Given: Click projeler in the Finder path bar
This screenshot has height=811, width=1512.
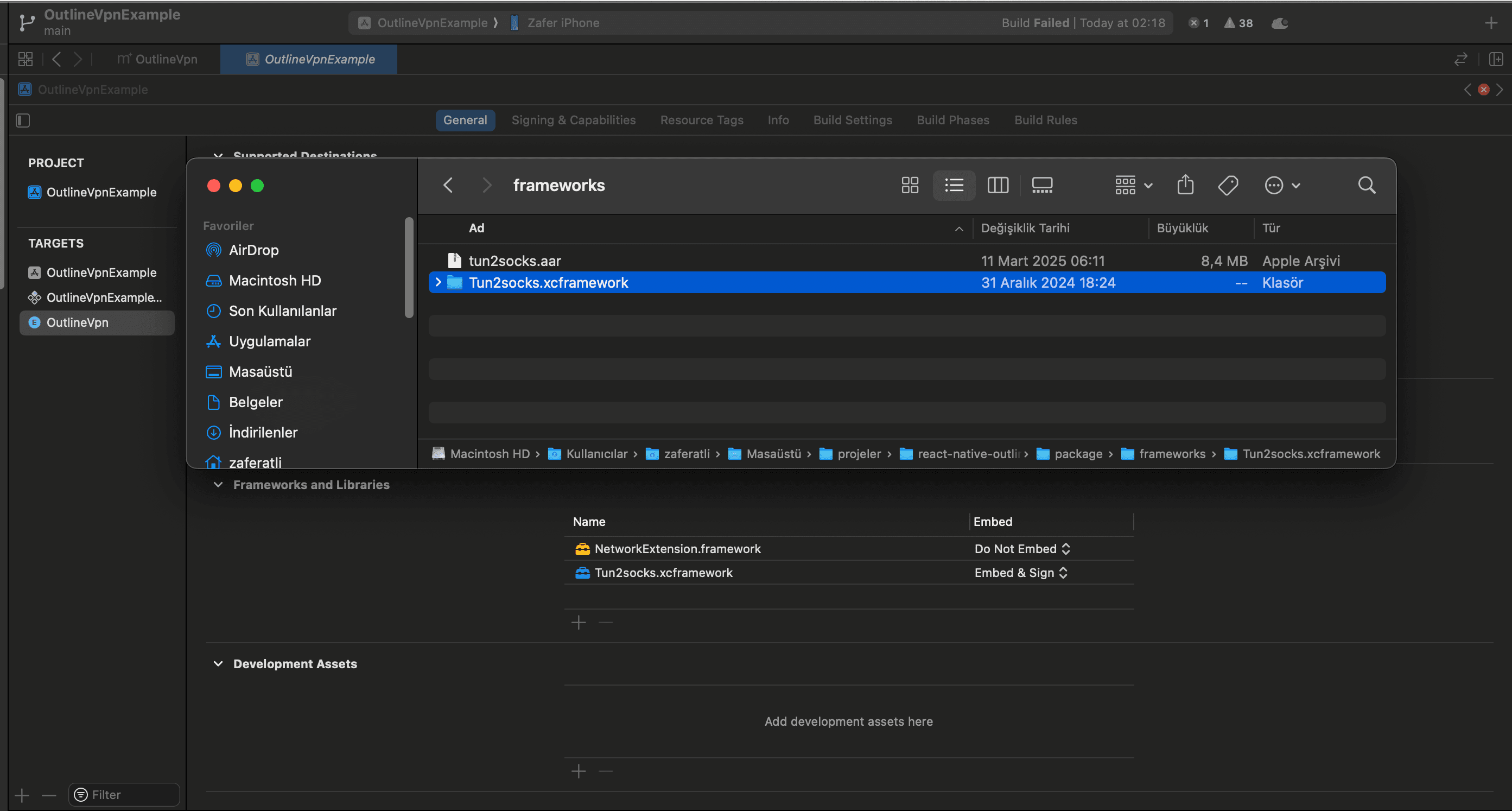Looking at the screenshot, I should pos(850,453).
